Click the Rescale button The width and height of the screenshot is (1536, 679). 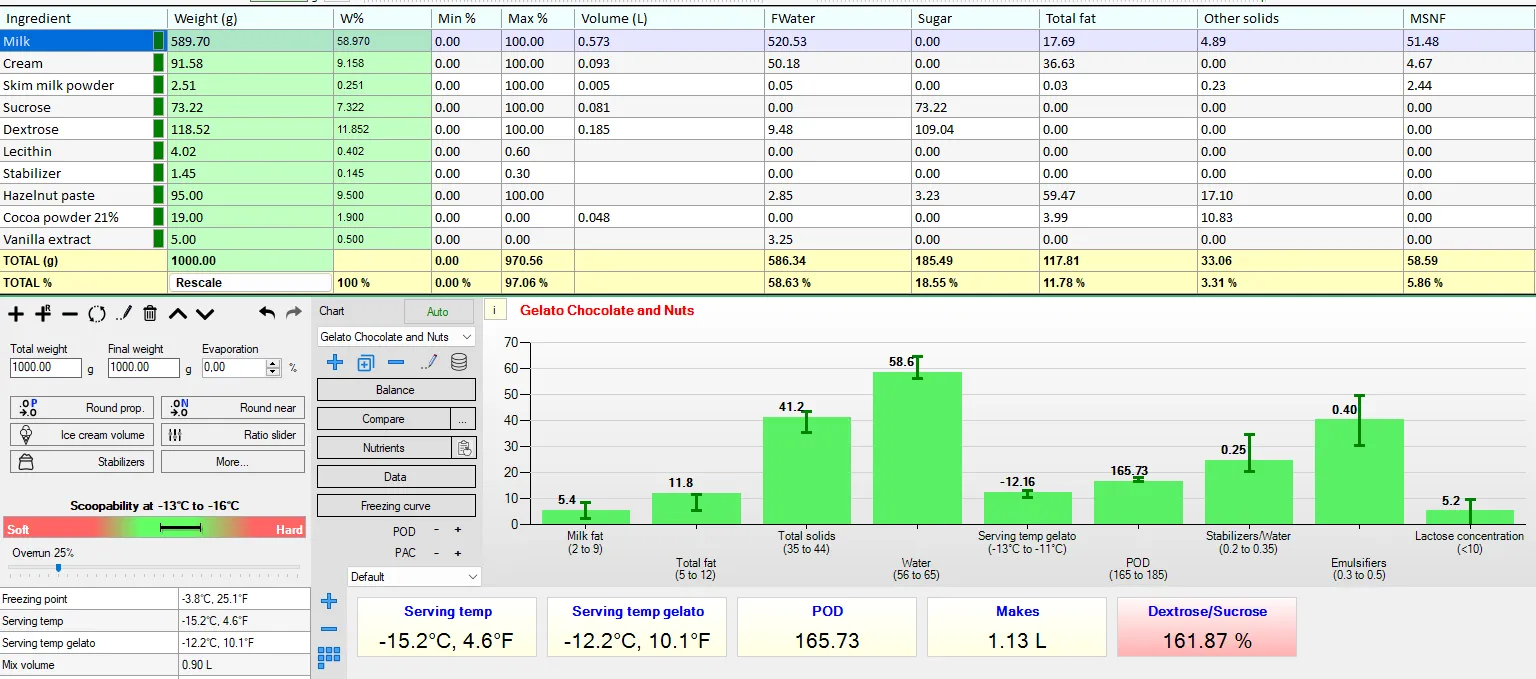coord(250,282)
